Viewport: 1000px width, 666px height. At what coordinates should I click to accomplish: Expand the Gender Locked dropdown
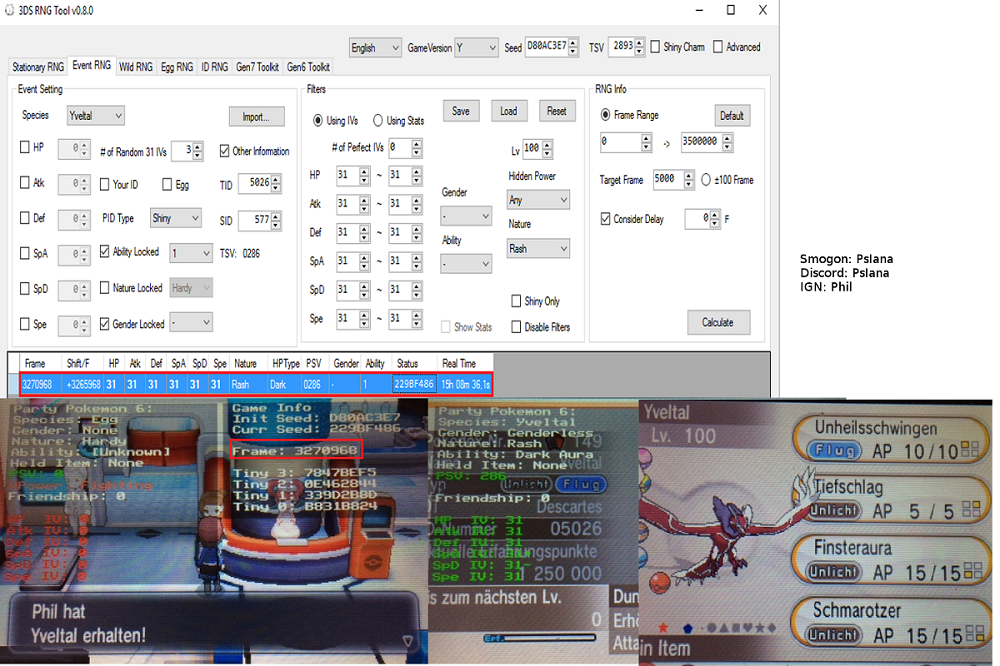tap(190, 323)
